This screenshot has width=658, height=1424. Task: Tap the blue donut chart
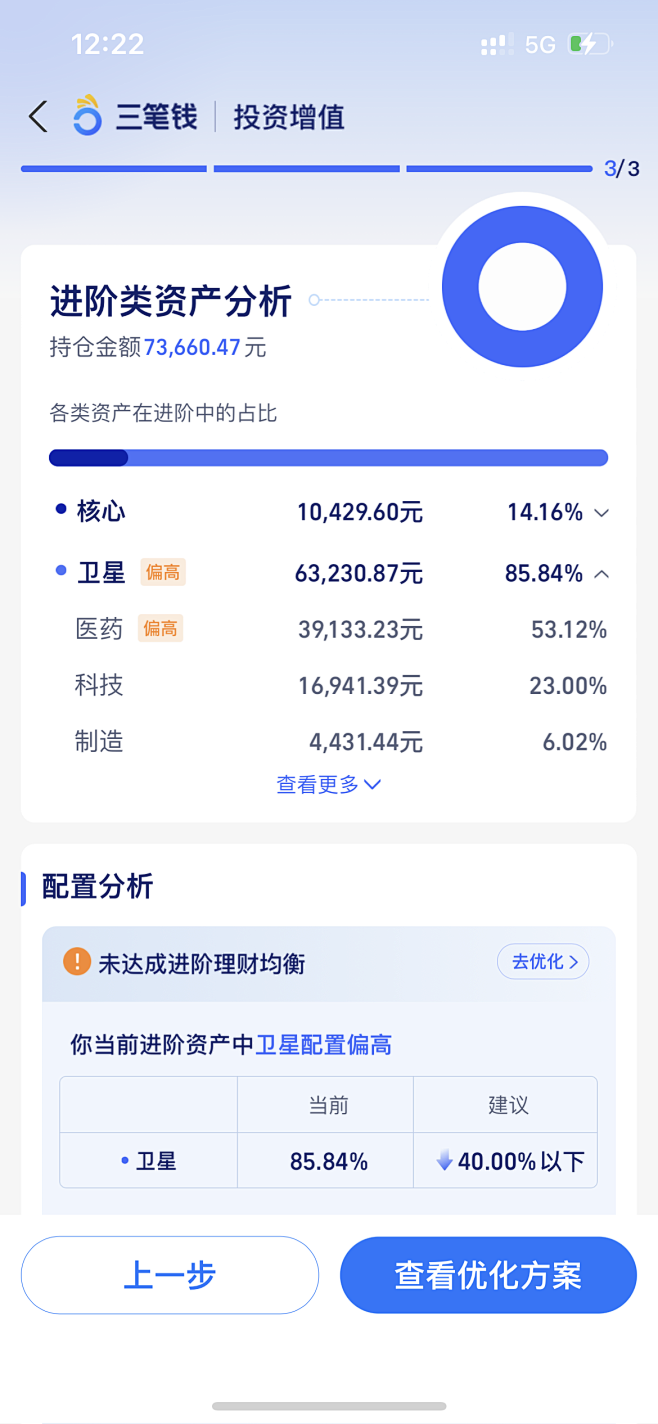click(522, 286)
